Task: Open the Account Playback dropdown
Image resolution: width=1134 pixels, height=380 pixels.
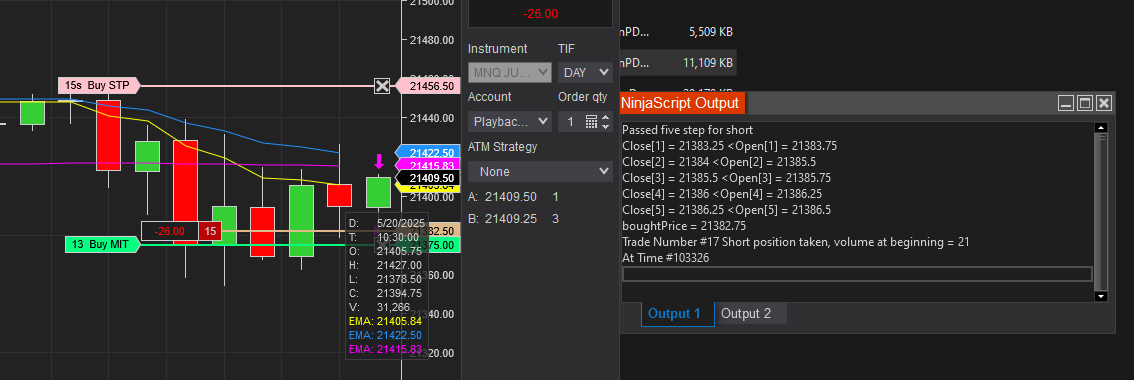Action: [x=510, y=121]
